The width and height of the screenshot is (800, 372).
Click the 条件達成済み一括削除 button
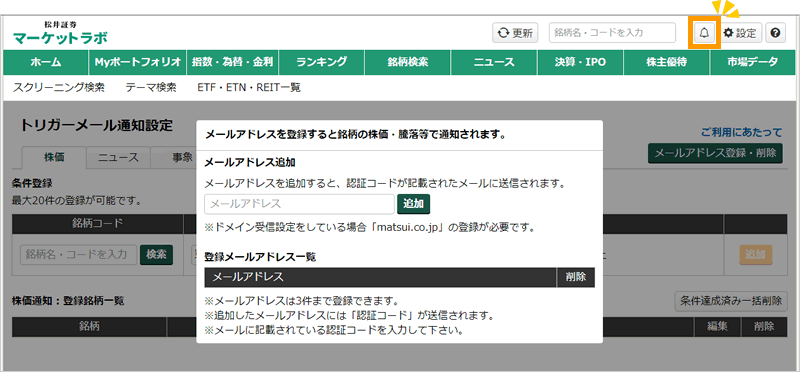[x=731, y=301]
